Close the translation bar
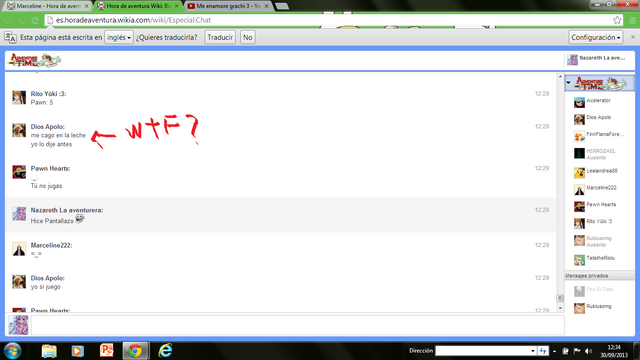Screen dimensions: 640x360 coord(633,37)
